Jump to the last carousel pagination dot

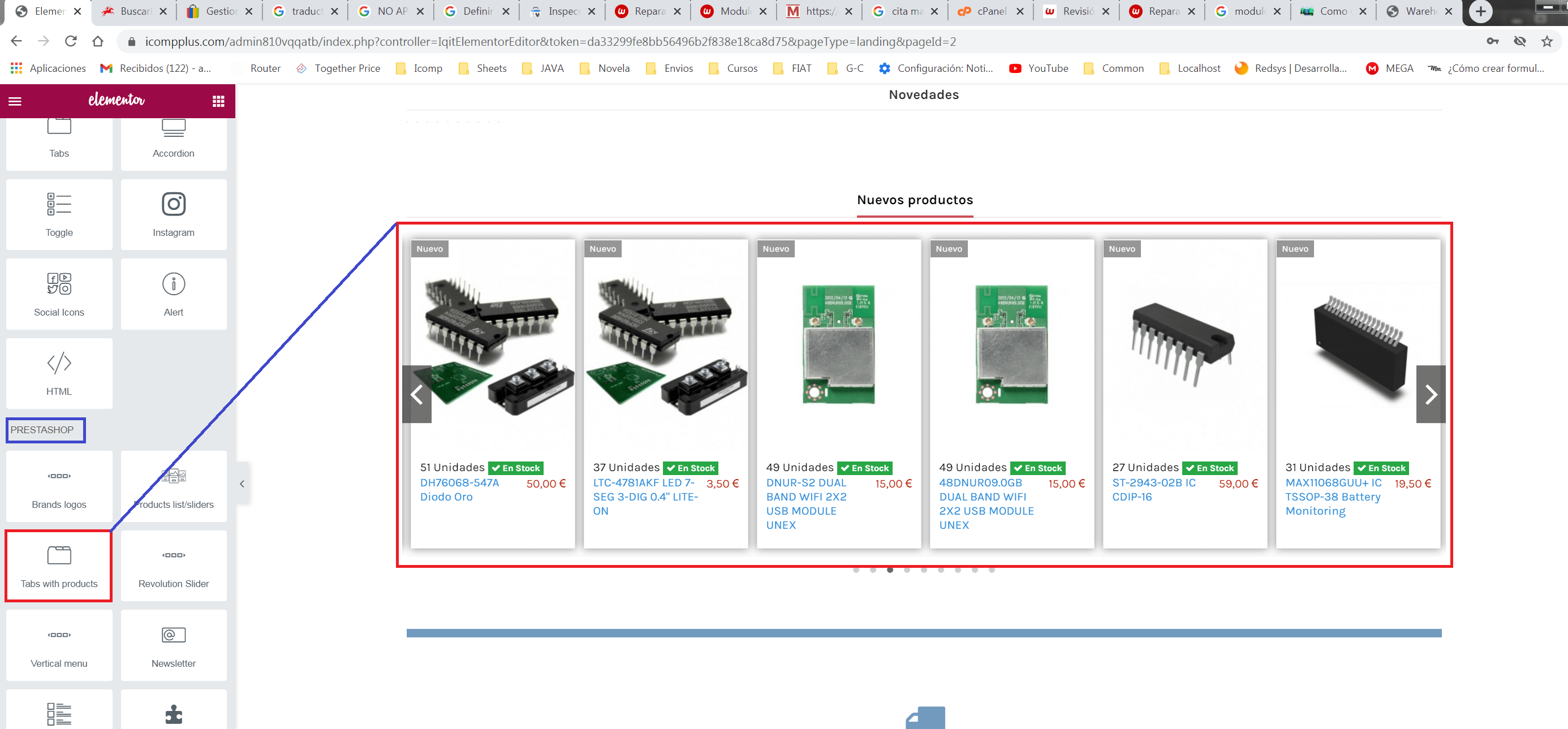992,570
